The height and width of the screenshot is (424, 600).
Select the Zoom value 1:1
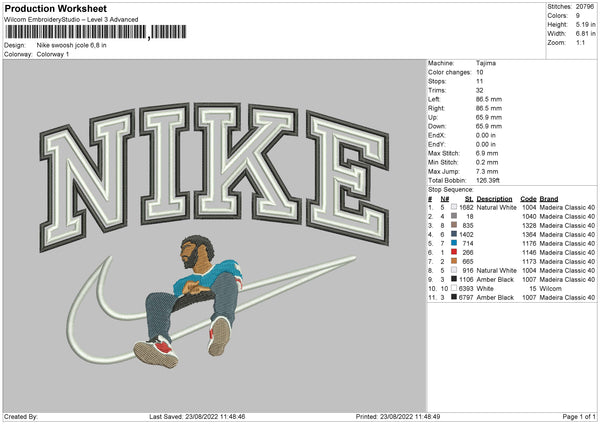click(x=580, y=42)
